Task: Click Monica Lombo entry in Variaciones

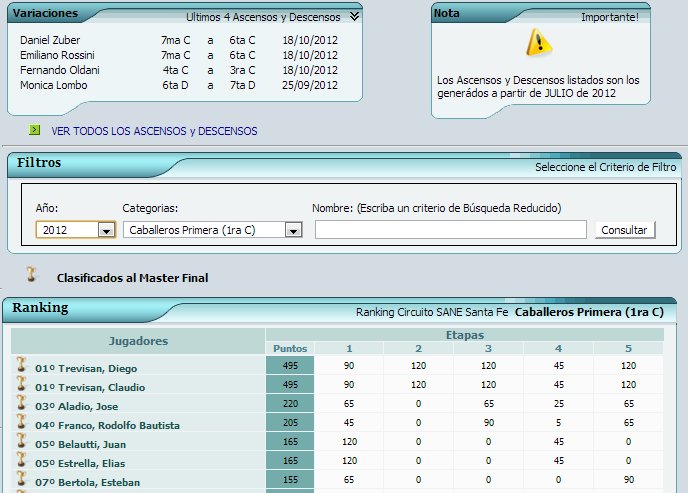Action: (x=54, y=85)
